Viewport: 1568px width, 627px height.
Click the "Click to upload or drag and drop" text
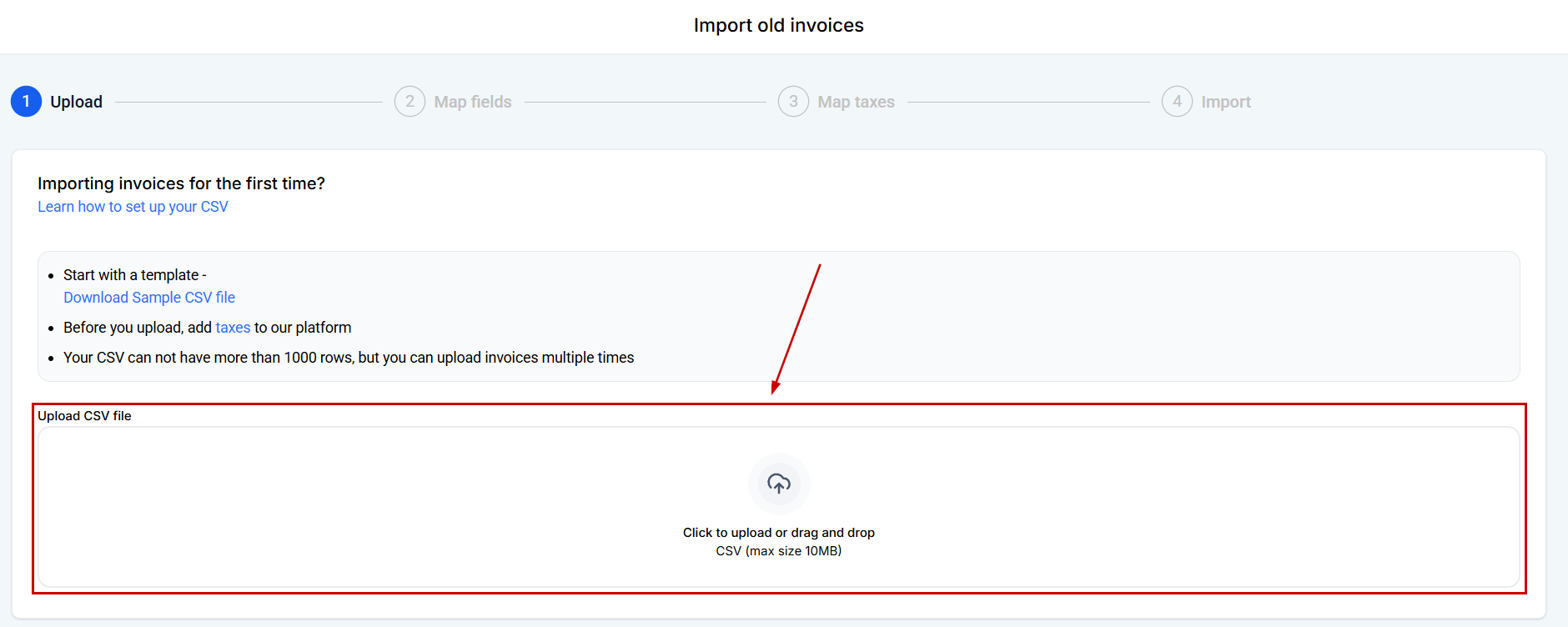click(779, 533)
